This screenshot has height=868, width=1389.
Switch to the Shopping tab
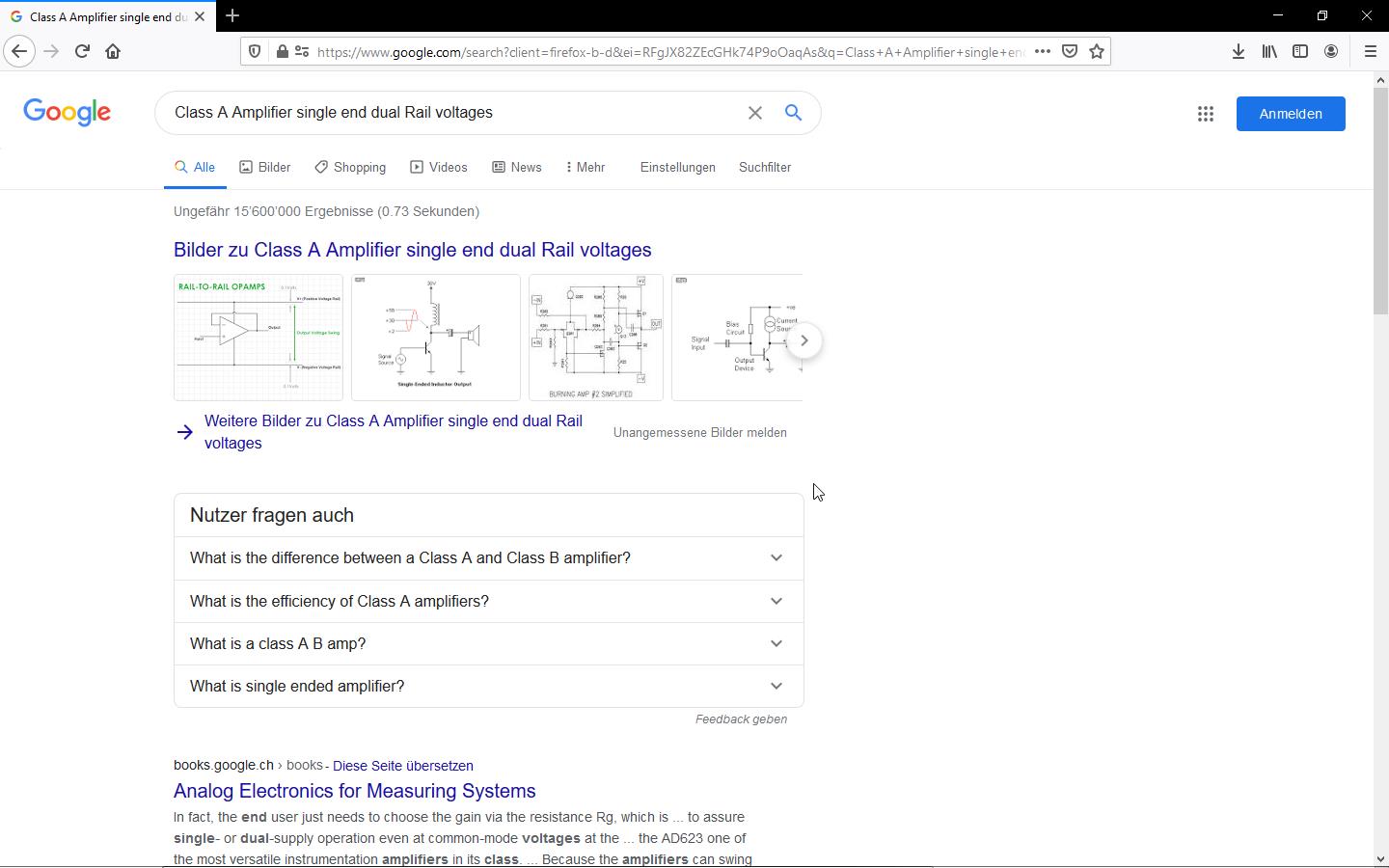[350, 167]
